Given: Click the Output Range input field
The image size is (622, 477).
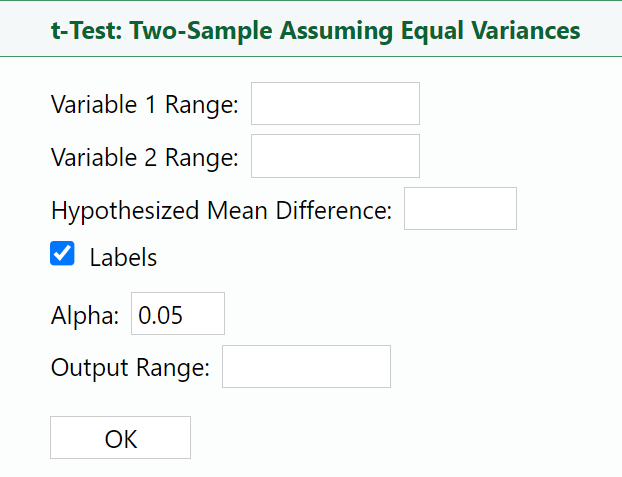Looking at the screenshot, I should point(306,367).
